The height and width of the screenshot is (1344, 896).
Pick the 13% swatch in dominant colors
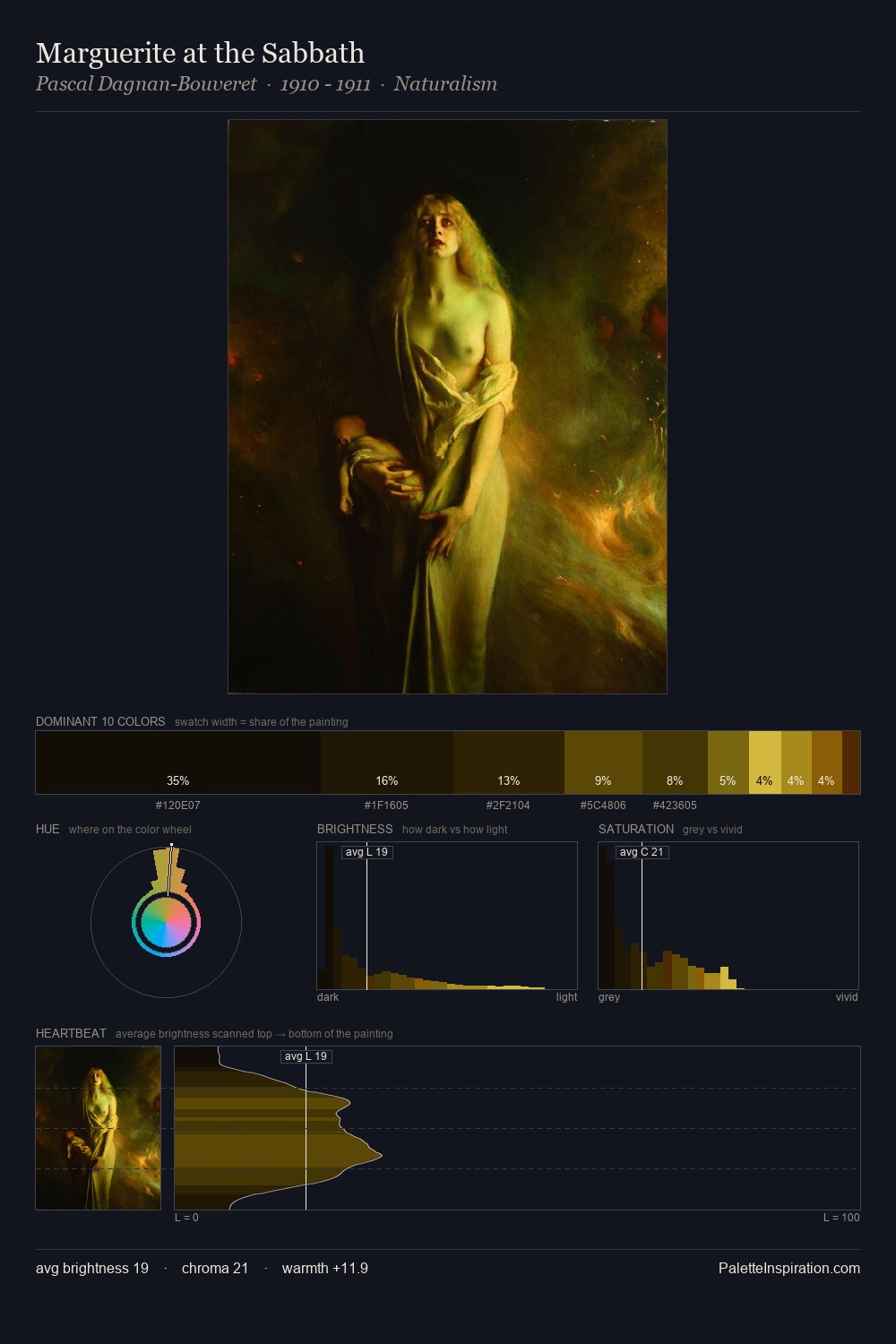[509, 762]
